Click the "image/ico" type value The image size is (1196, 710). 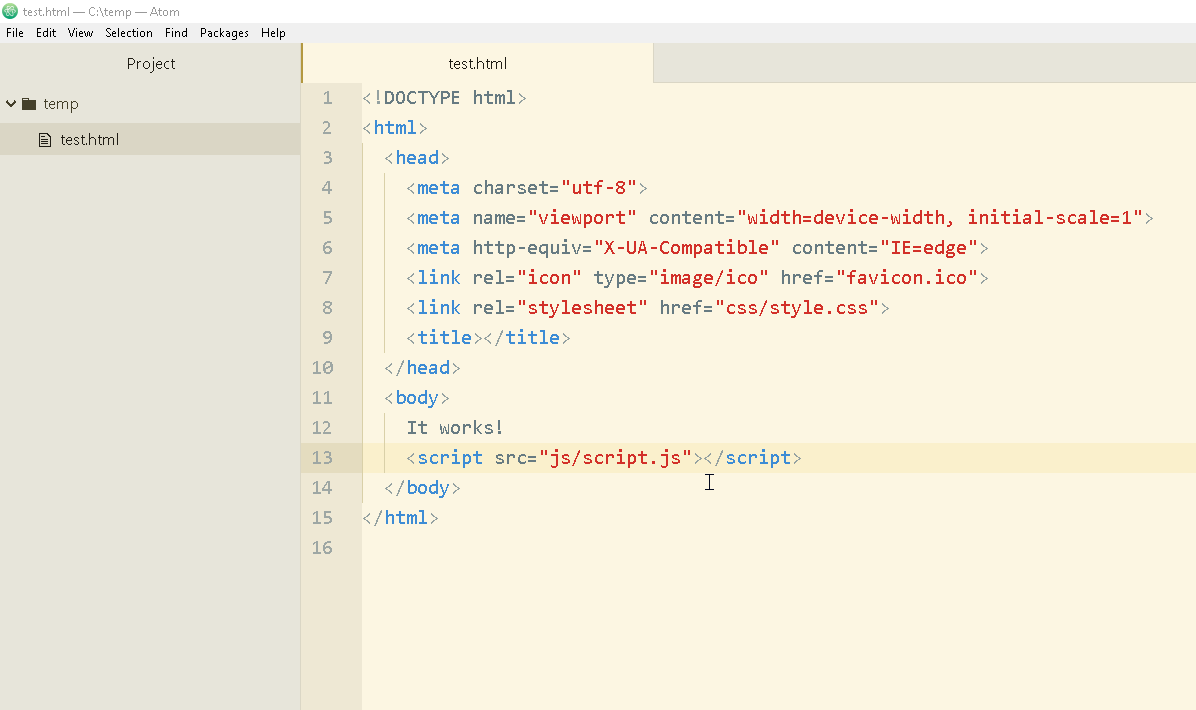[709, 278]
